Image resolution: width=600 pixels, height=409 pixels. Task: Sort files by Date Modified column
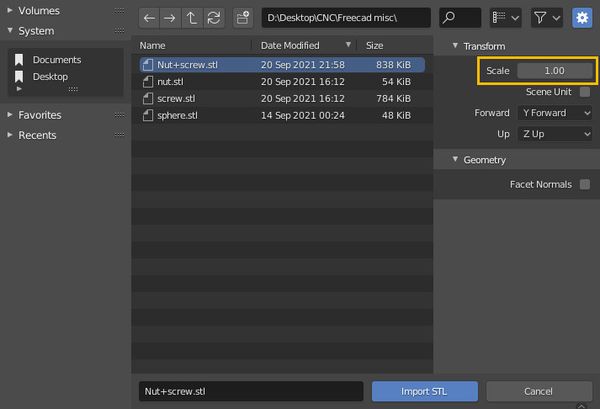(290, 46)
